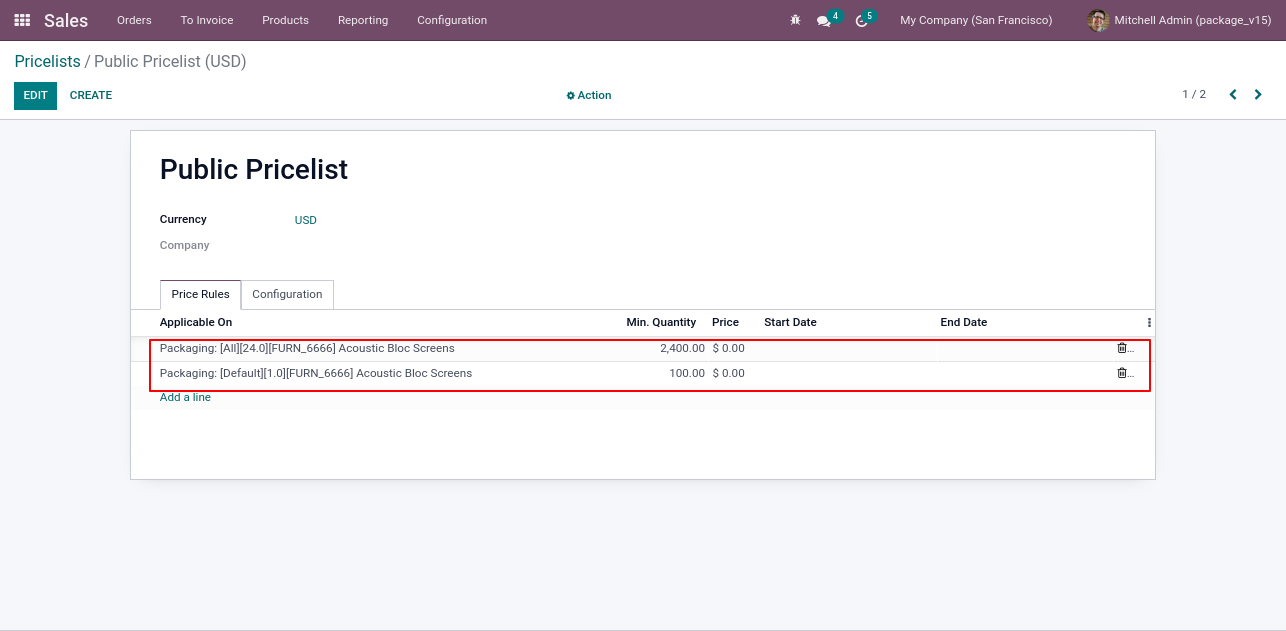The image size is (1286, 631).
Task: Select rule Packaging: [All][24.0][FURN_6666] Acoustic Bloc Screens
Action: click(307, 348)
